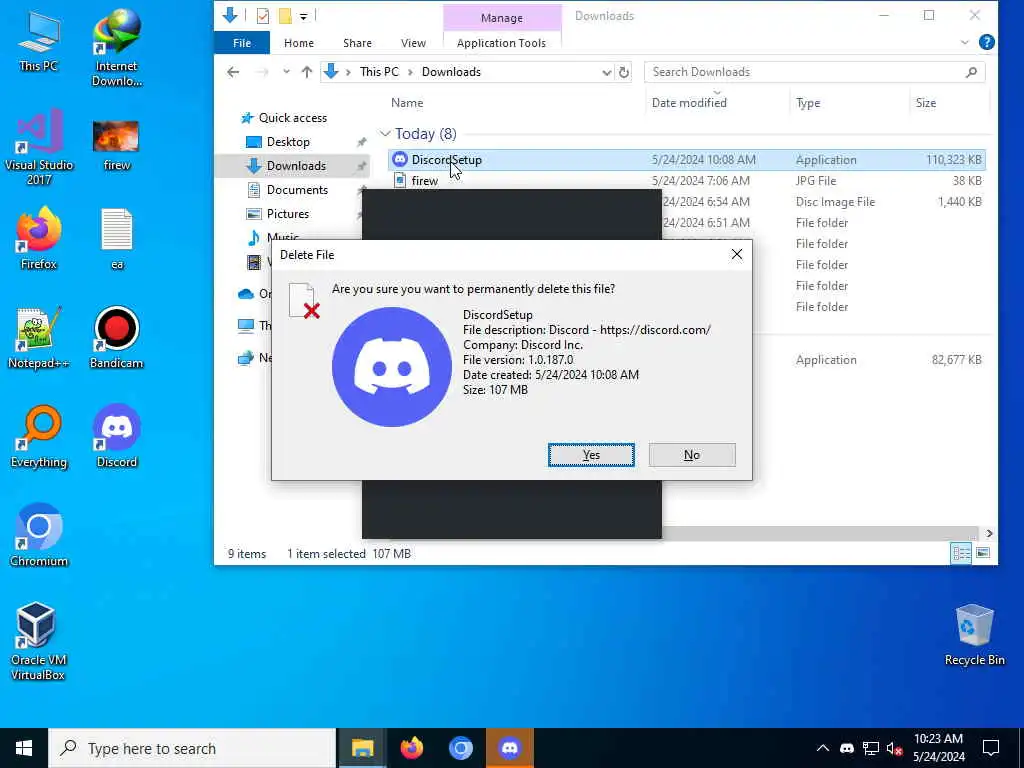Click the Manage contextual tab

coord(502,18)
